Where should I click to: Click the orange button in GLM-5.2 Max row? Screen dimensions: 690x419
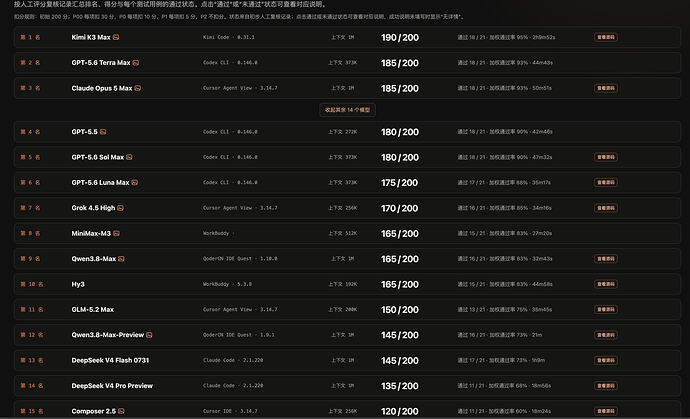(606, 309)
